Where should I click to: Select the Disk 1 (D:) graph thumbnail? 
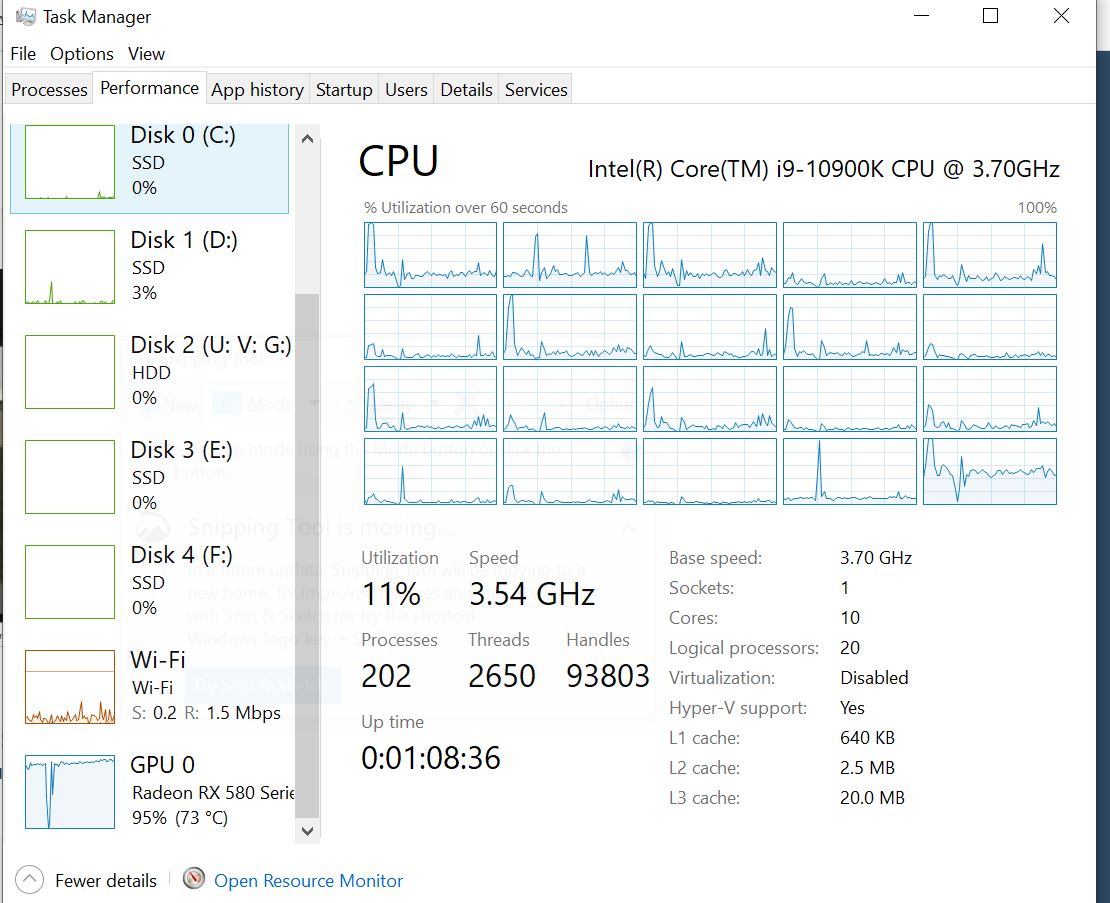coord(70,267)
